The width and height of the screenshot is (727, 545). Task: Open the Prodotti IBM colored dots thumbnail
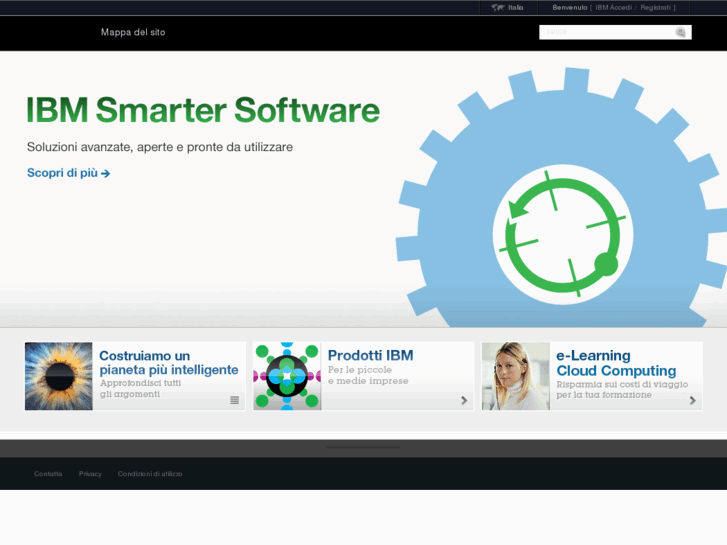287,376
